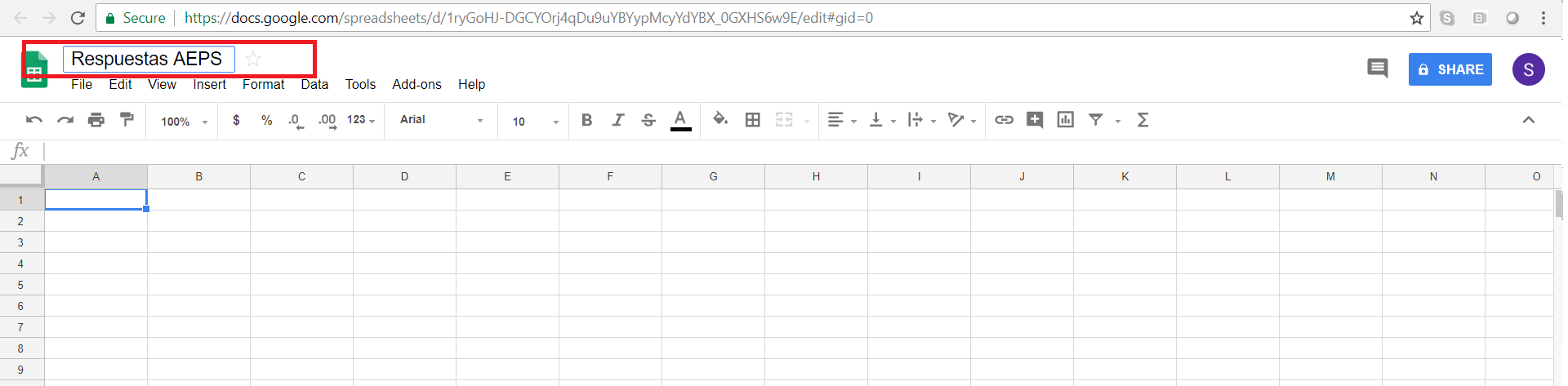Click the insert link icon

point(1004,120)
